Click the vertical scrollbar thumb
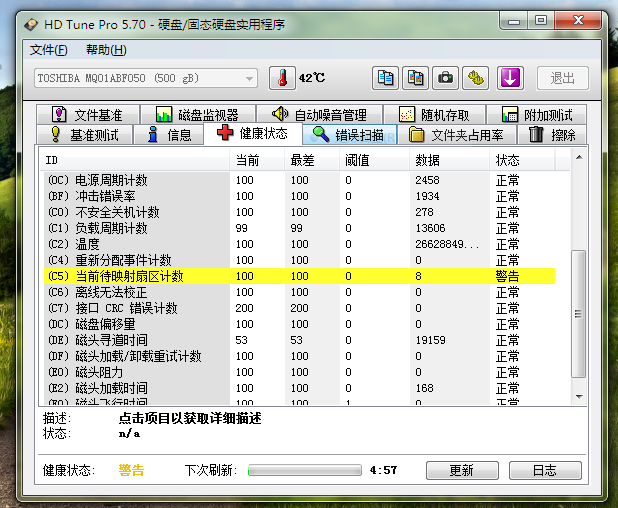Viewport: 618px width, 508px height. (x=579, y=314)
